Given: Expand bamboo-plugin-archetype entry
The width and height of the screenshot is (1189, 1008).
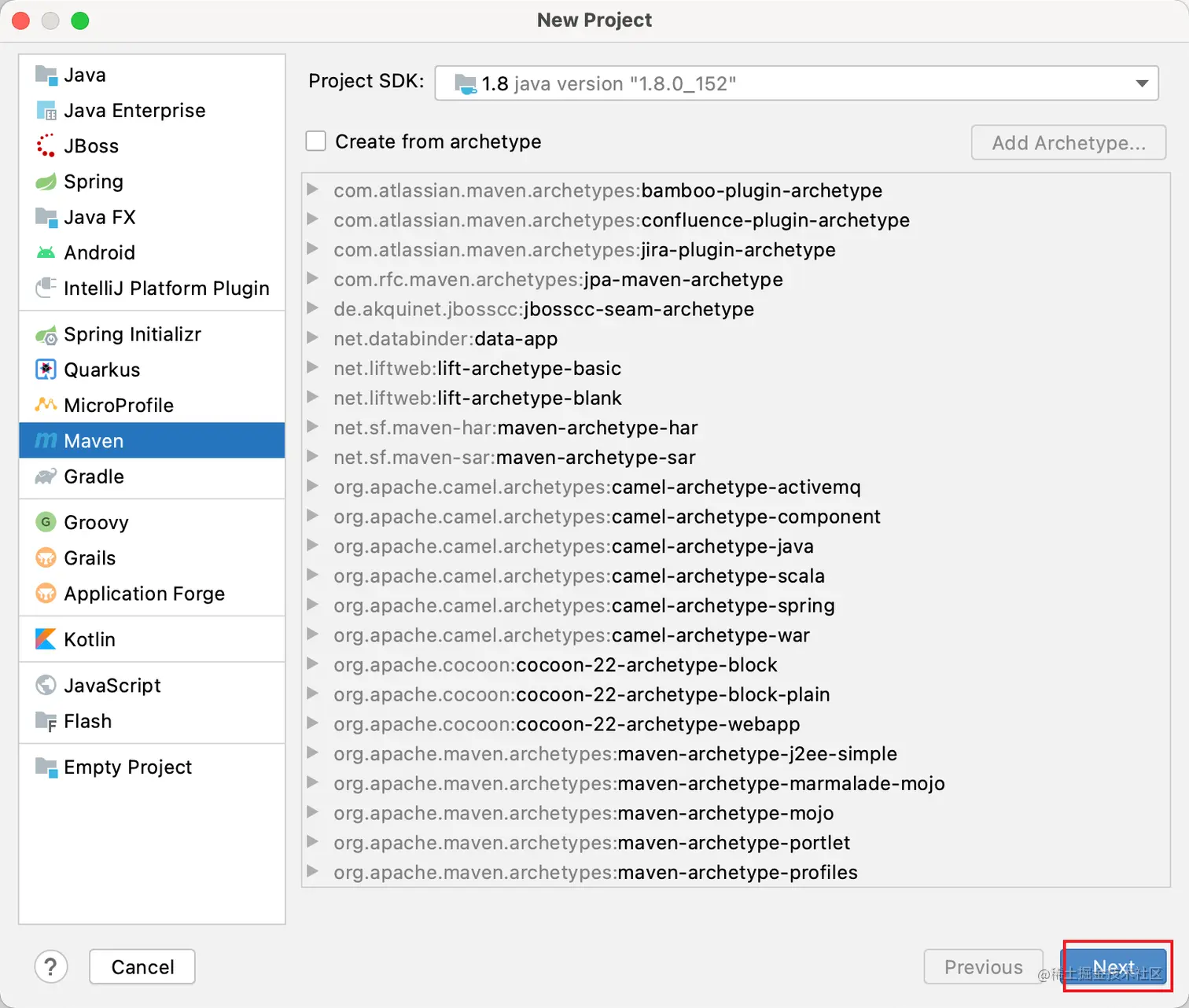Looking at the screenshot, I should pos(312,189).
